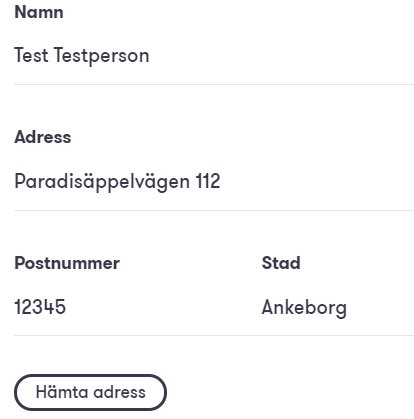Viewport: 414px width, 419px height.
Task: Click the Stad field showing Ankeborg
Action: 338,307
